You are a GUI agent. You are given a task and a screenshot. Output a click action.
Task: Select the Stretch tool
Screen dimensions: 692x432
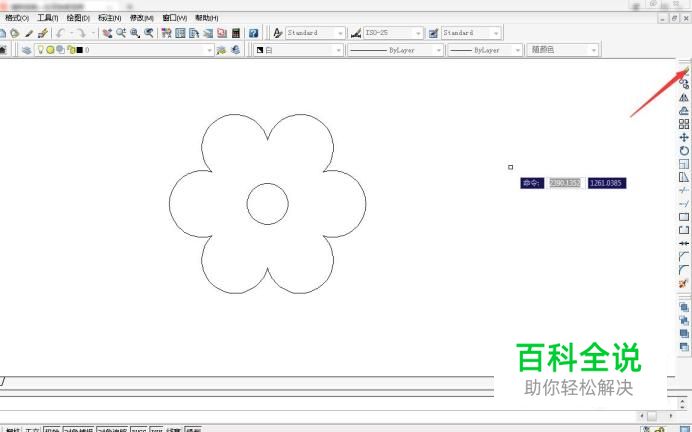click(684, 177)
